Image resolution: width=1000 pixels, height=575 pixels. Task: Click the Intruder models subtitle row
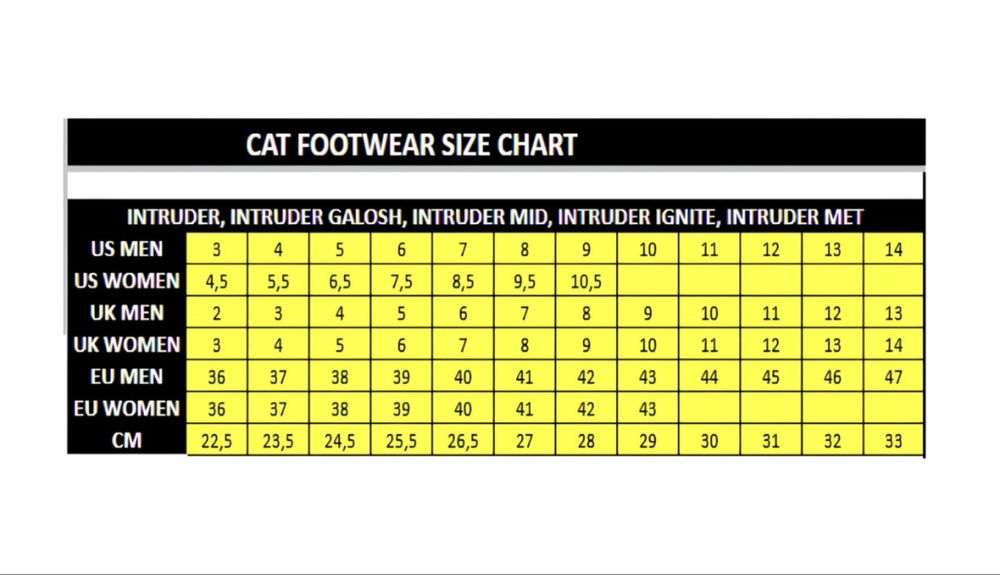(495, 217)
